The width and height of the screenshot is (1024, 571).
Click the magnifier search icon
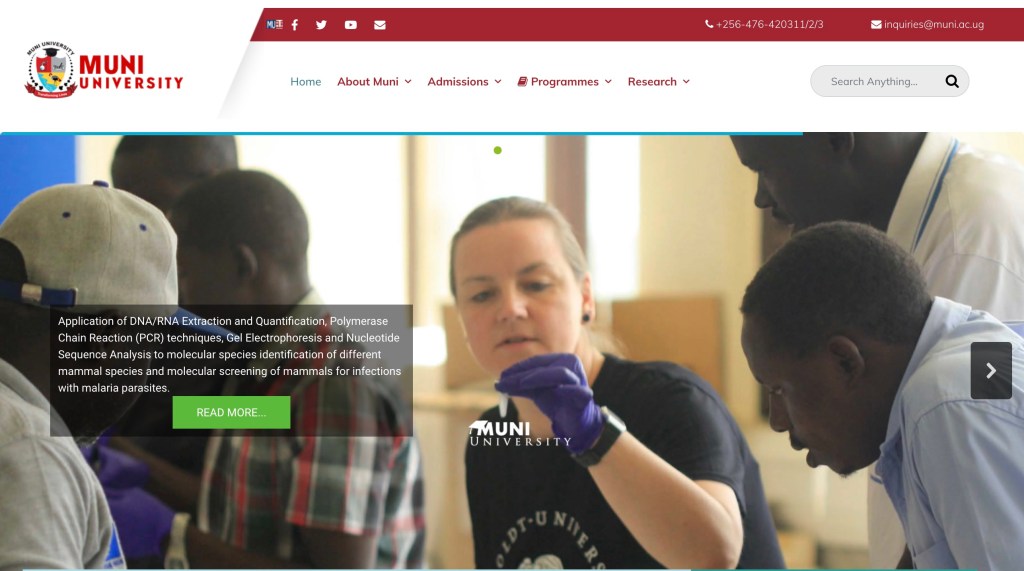(952, 81)
